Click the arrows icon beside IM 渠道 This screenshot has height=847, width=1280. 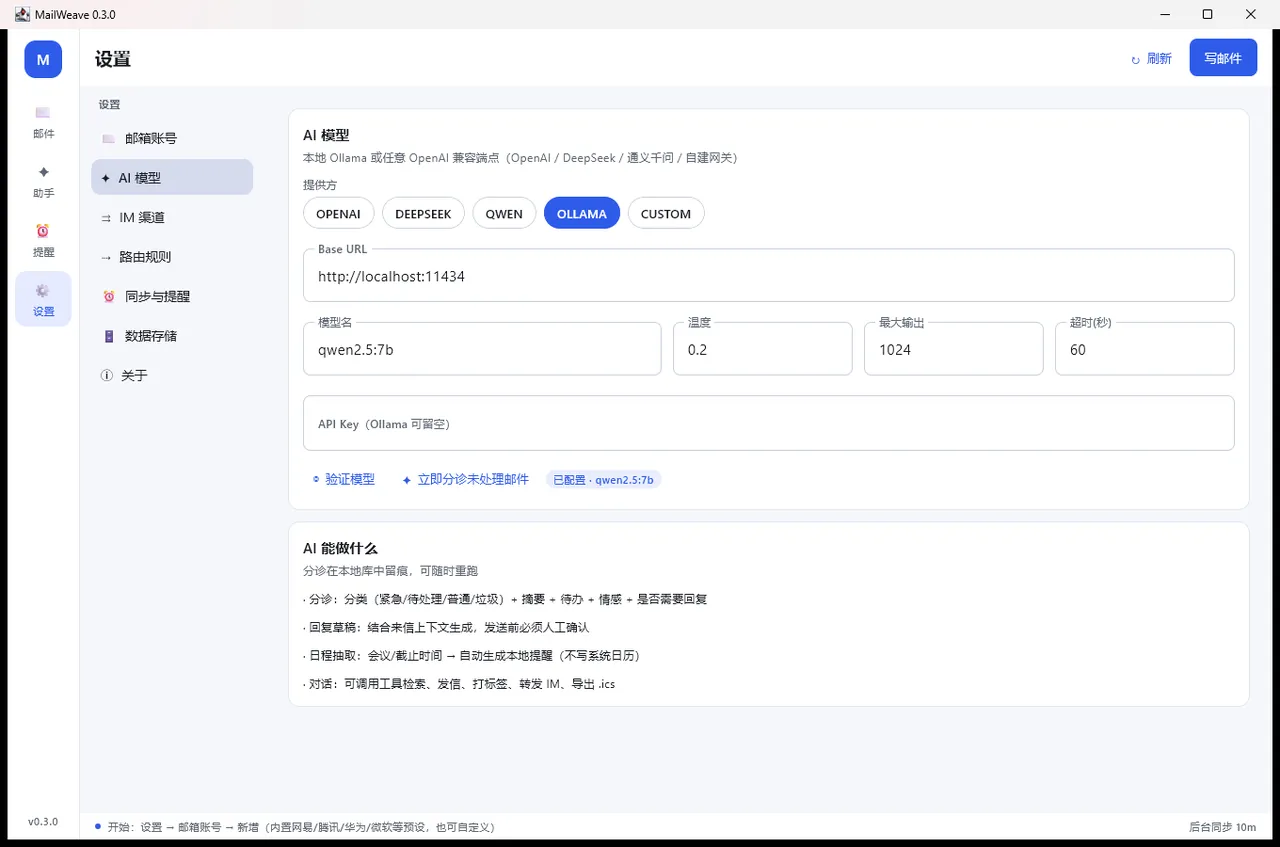(106, 218)
